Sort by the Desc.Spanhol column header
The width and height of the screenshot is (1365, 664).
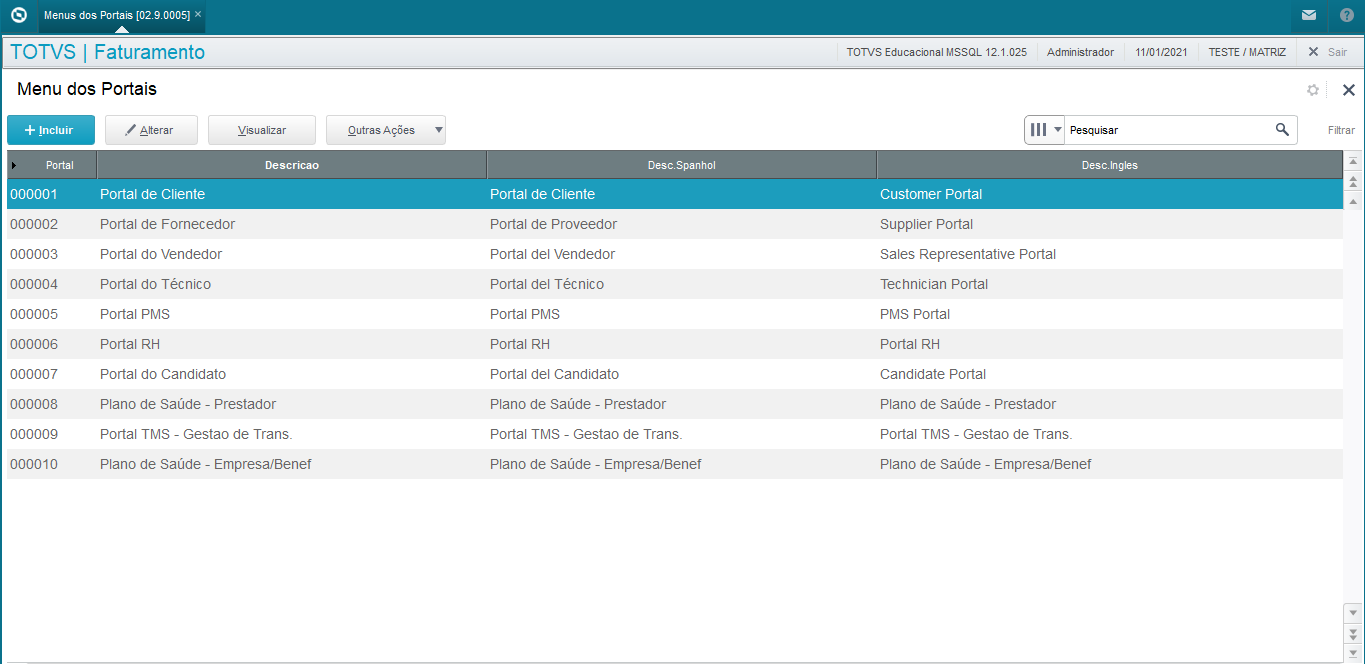(x=682, y=165)
